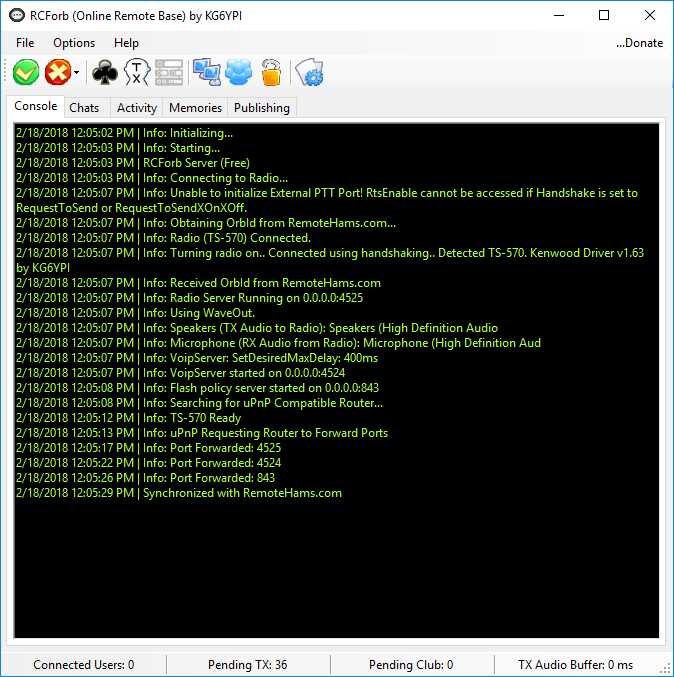Click the TX head icon

(x=136, y=72)
